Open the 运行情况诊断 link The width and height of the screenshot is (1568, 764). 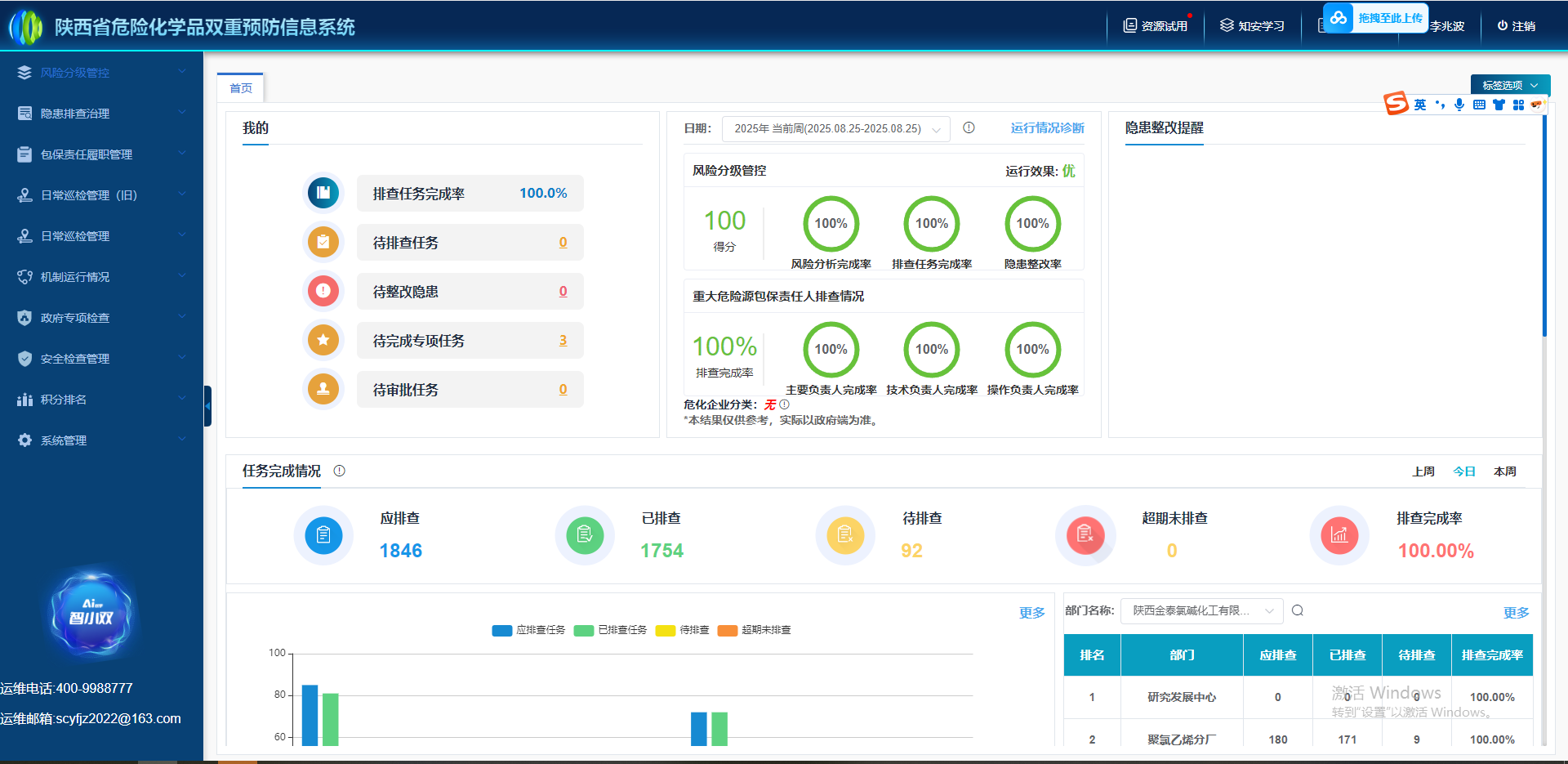1047,128
